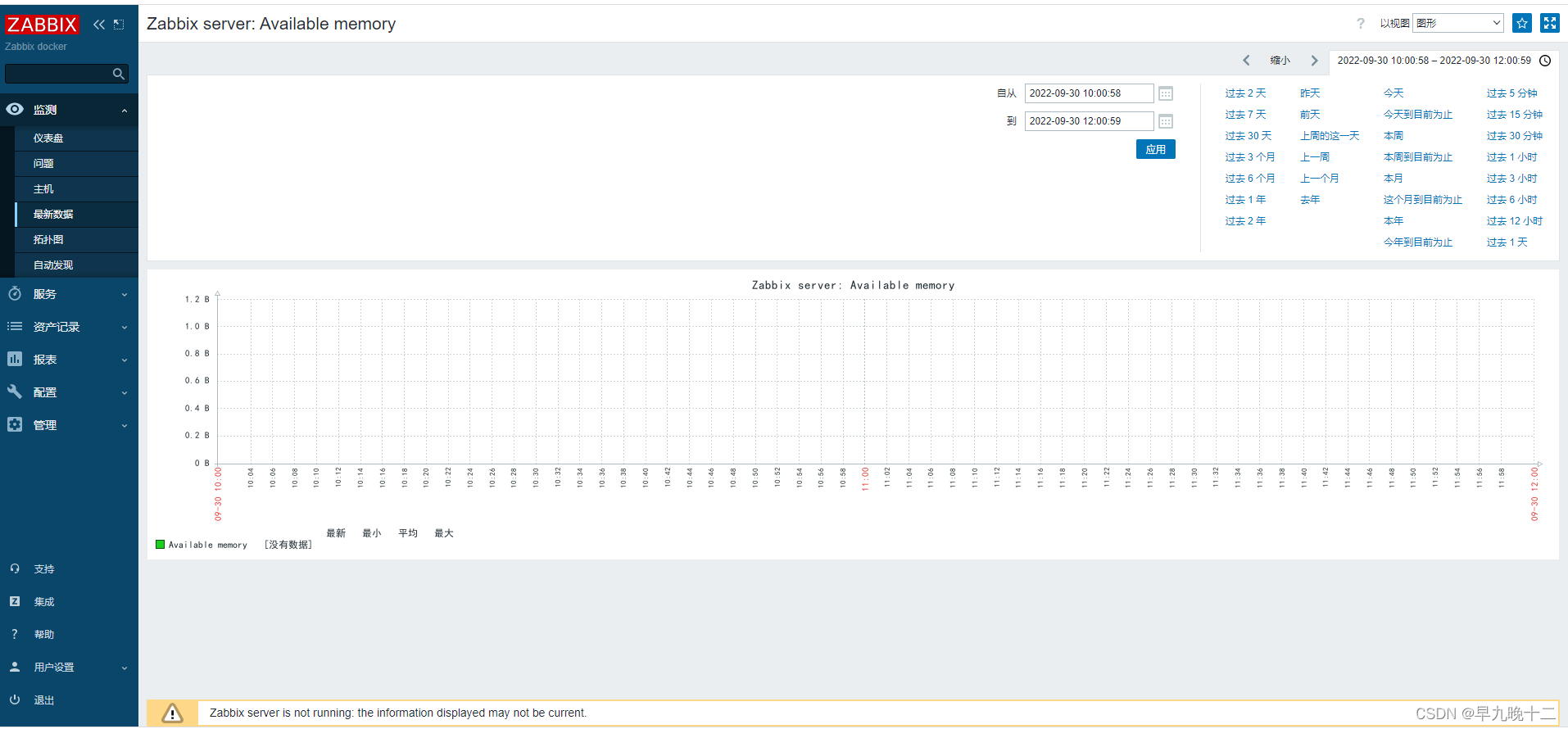Select 过去 30 天 range

pyautogui.click(x=1249, y=136)
